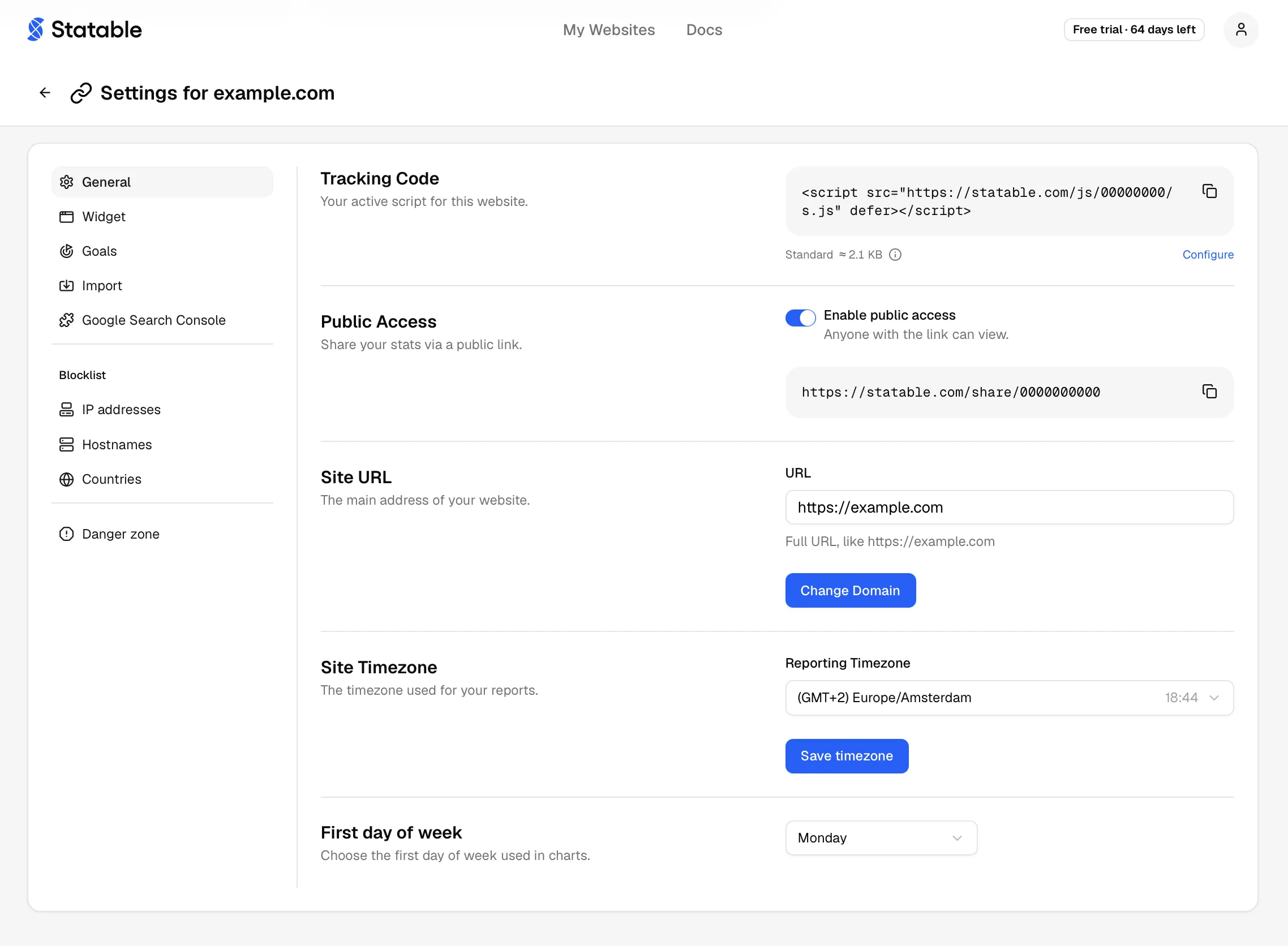Click the 'Full URL, like https://example.com' hint
This screenshot has height=946, width=1288.
point(890,541)
